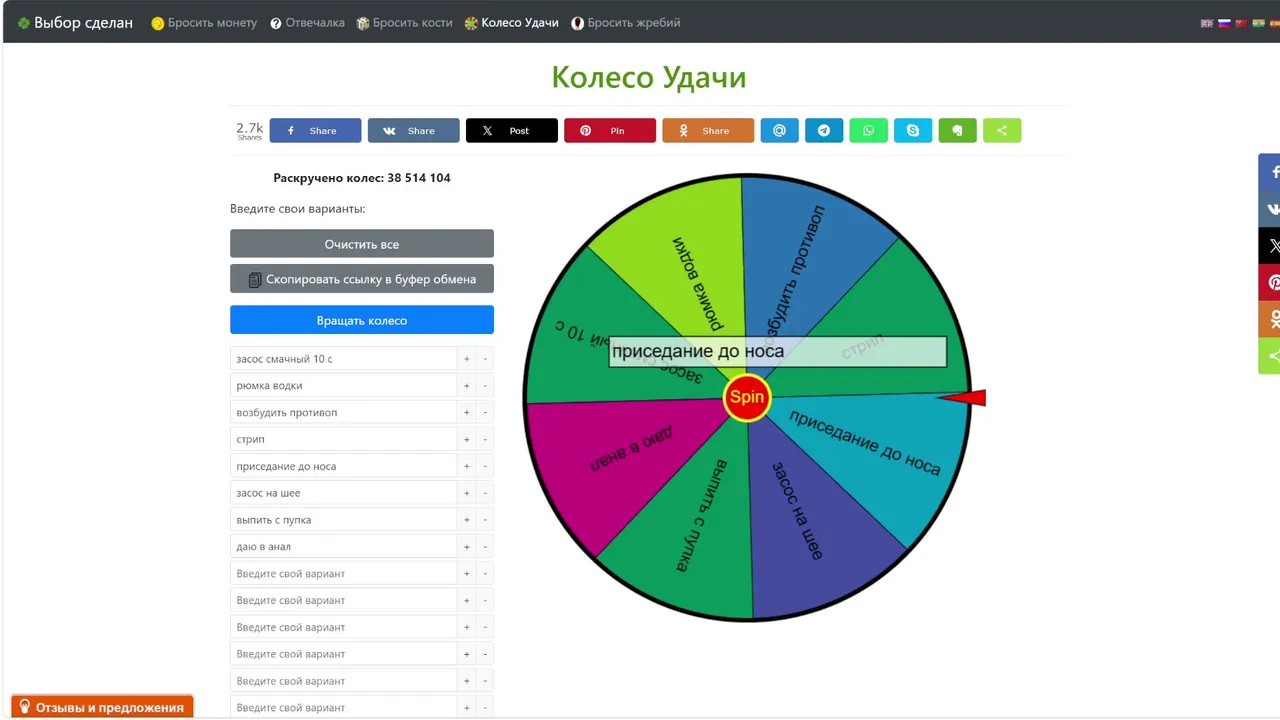This screenshot has width=1280, height=720.
Task: Spin using the blue Вращать колесо button
Action: tap(362, 320)
